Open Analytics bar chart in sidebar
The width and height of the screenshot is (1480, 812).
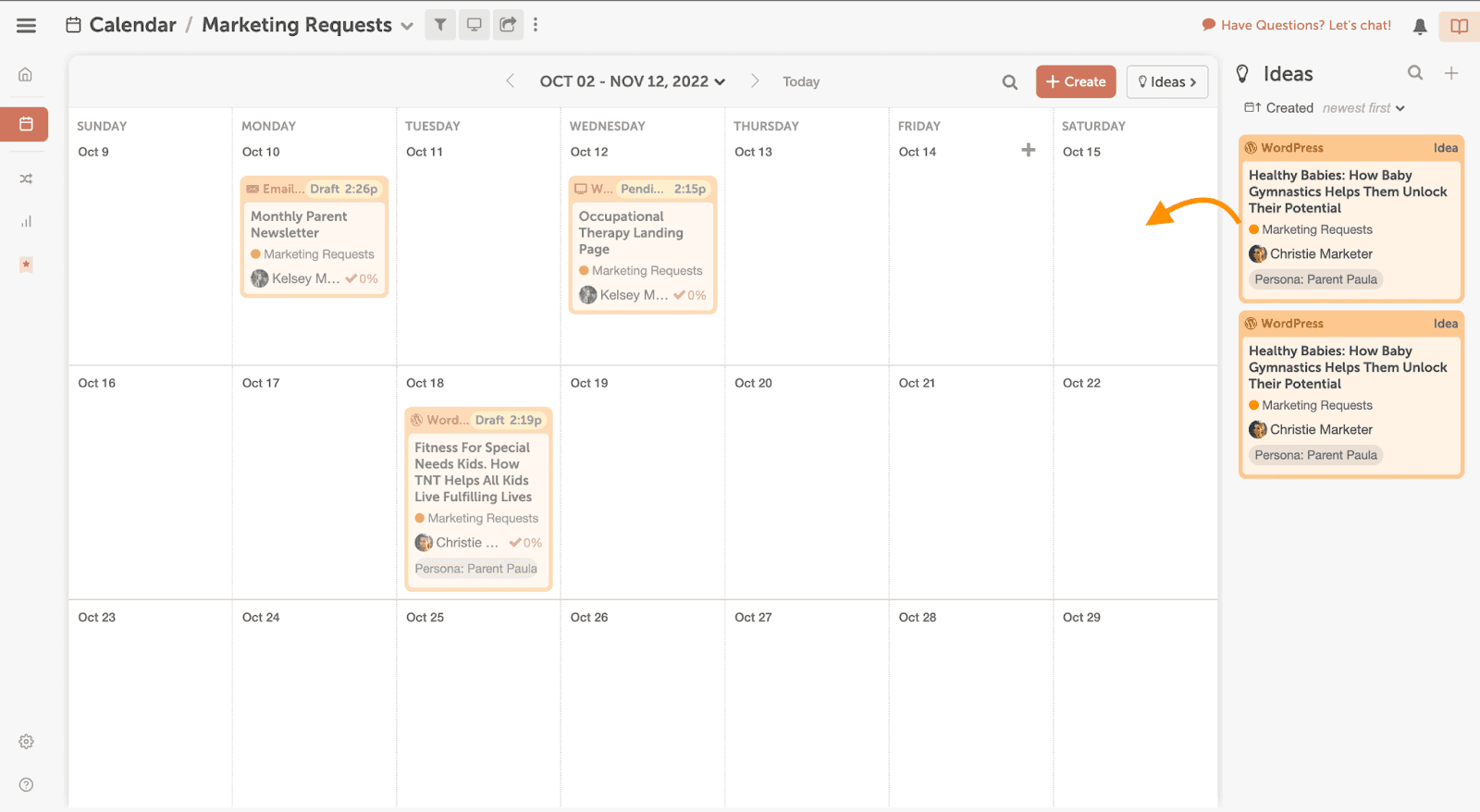tap(26, 221)
